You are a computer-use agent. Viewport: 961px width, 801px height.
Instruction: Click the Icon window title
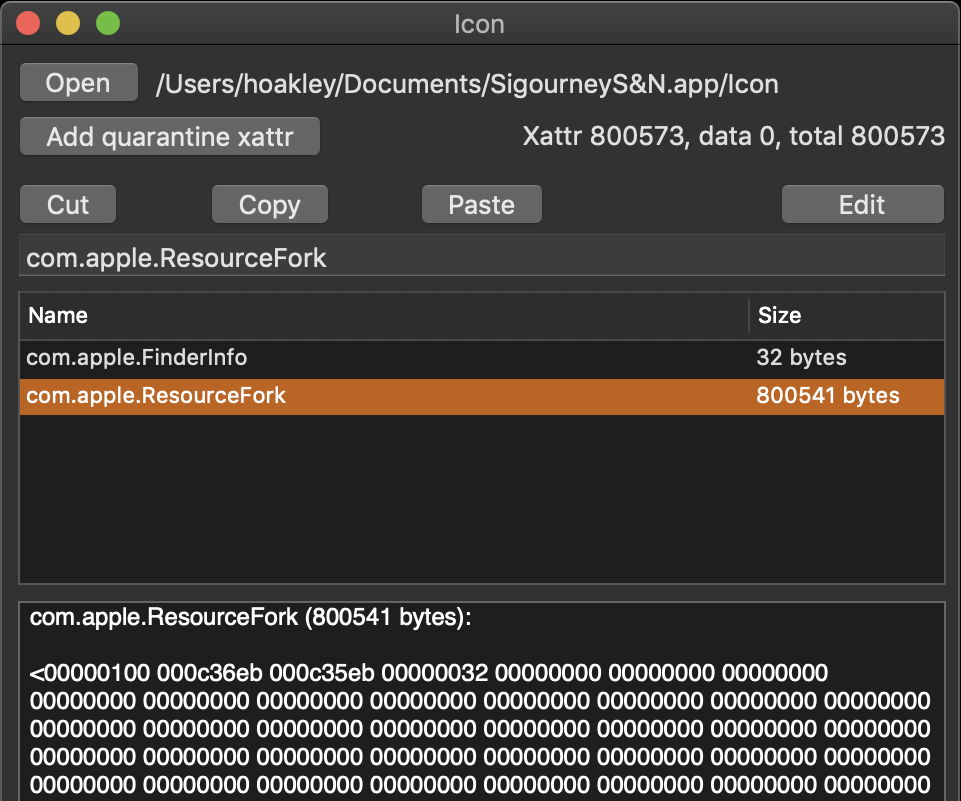tap(479, 25)
